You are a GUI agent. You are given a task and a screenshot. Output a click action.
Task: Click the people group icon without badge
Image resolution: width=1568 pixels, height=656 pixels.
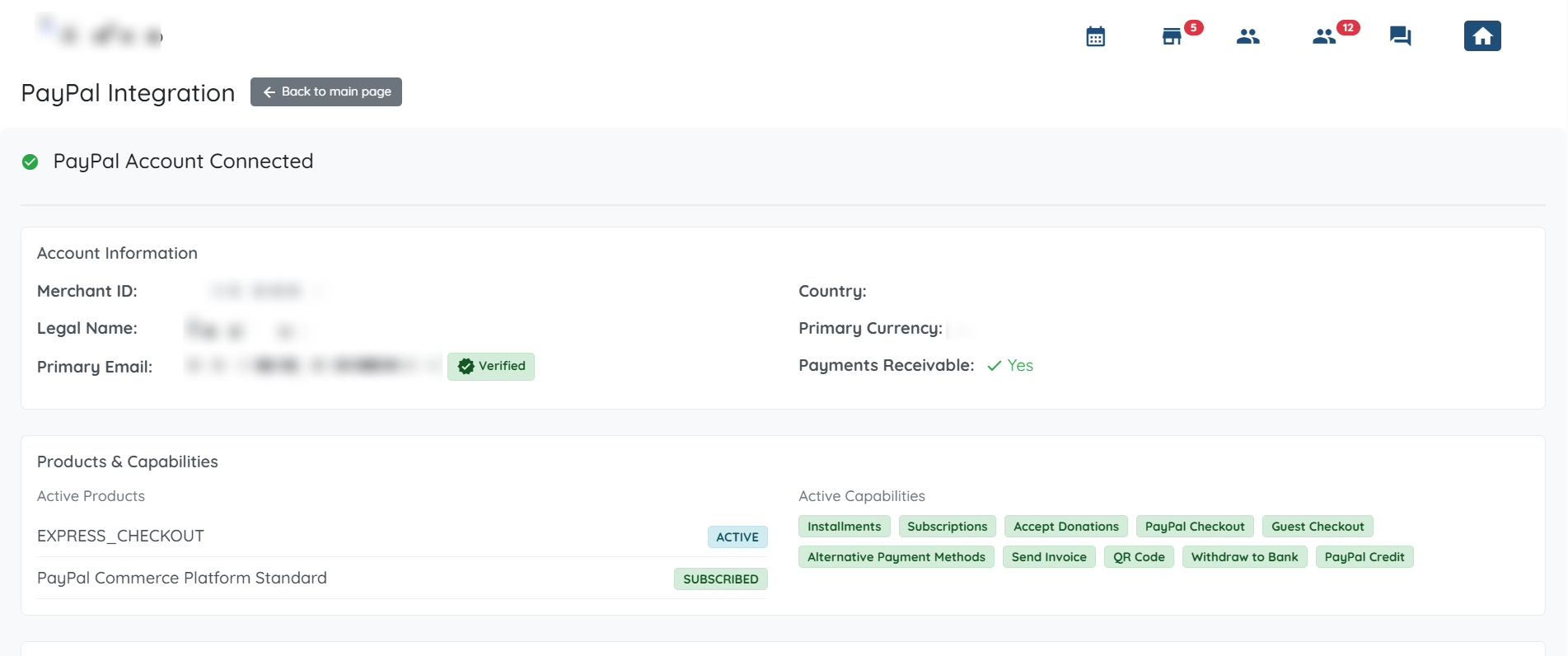[1248, 36]
